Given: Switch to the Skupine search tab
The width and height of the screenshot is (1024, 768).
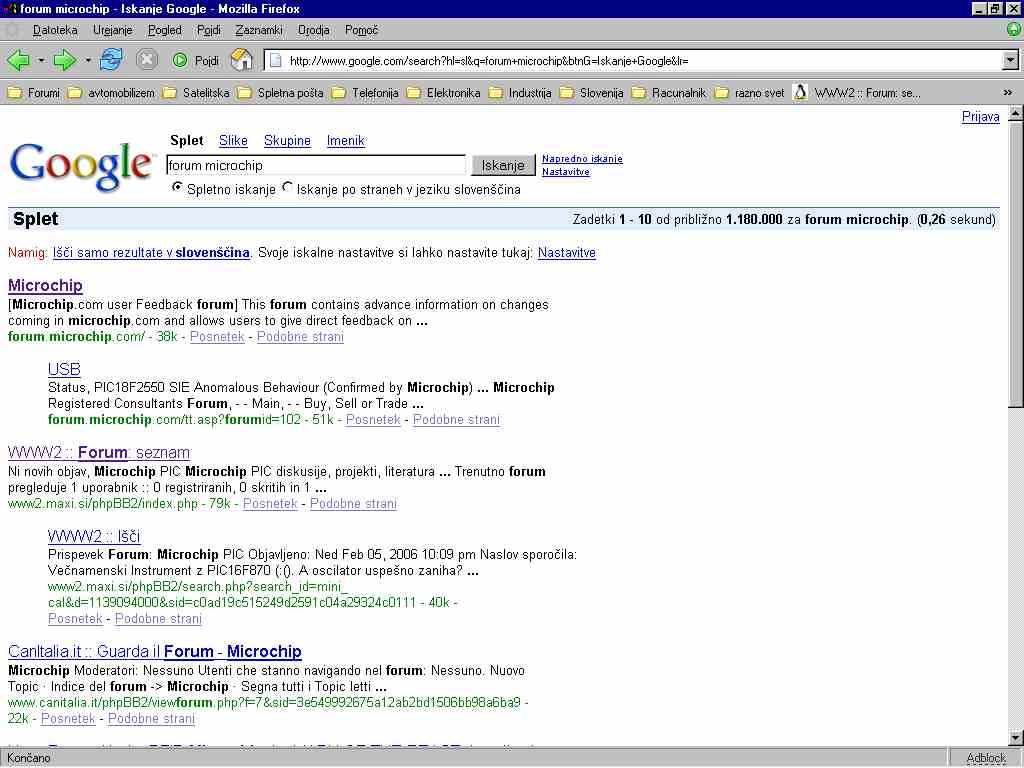Looking at the screenshot, I should (x=287, y=140).
